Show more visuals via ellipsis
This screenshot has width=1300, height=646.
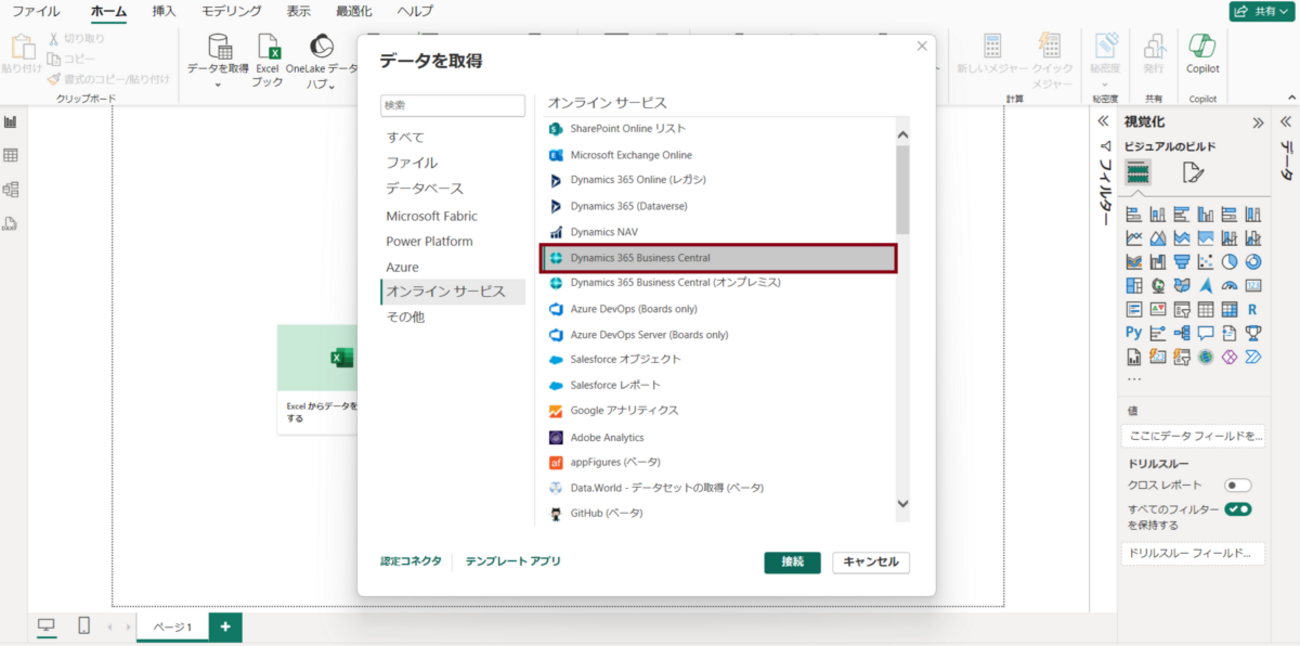coord(1134,380)
